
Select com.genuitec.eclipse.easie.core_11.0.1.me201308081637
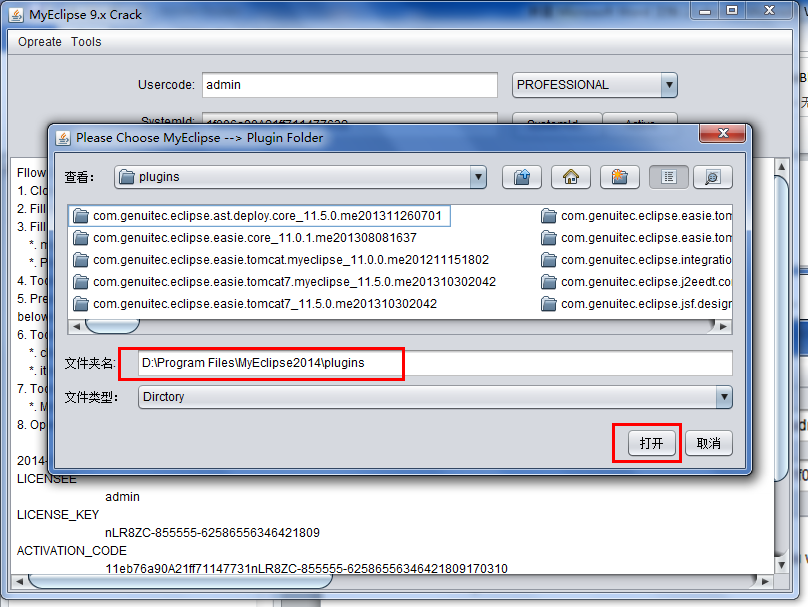tap(255, 238)
